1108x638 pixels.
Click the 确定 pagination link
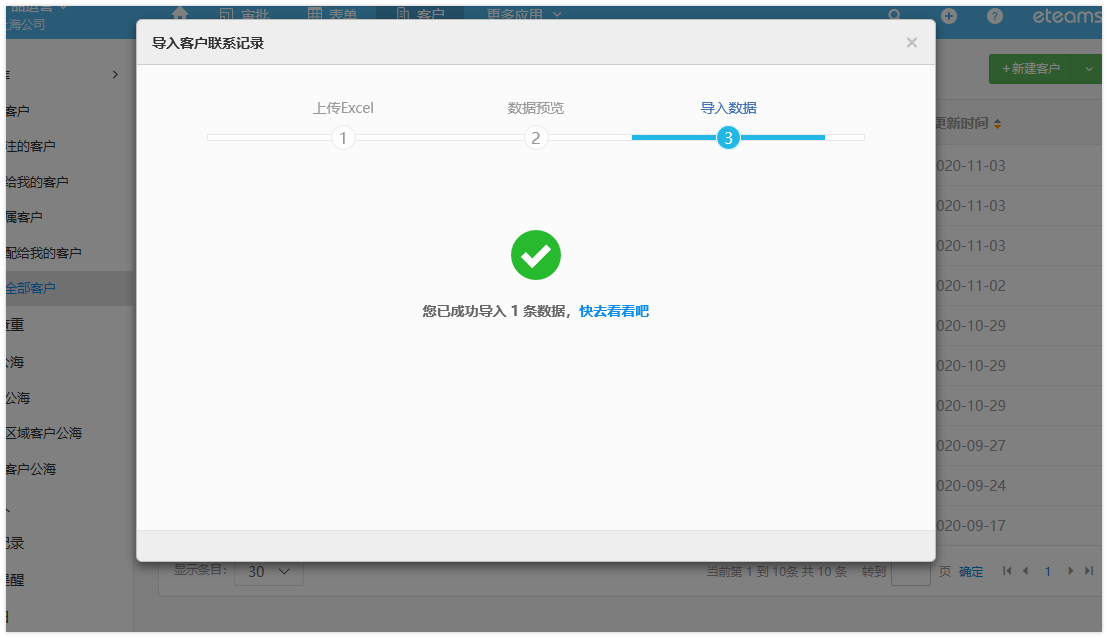pyautogui.click(x=971, y=572)
